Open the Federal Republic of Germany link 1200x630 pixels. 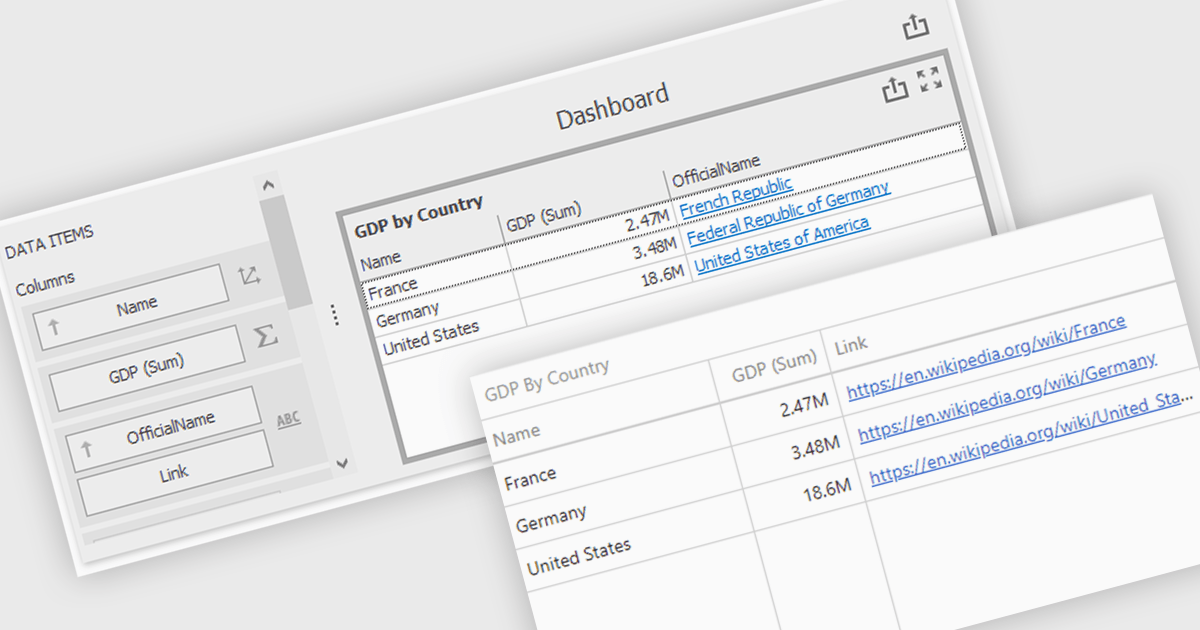click(x=788, y=213)
